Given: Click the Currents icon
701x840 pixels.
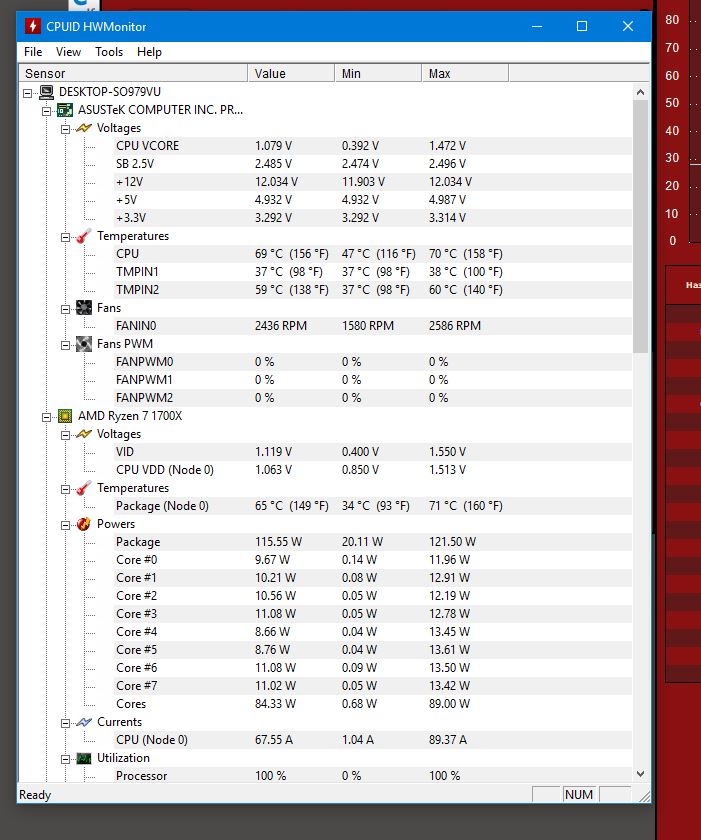Looking at the screenshot, I should tap(84, 722).
